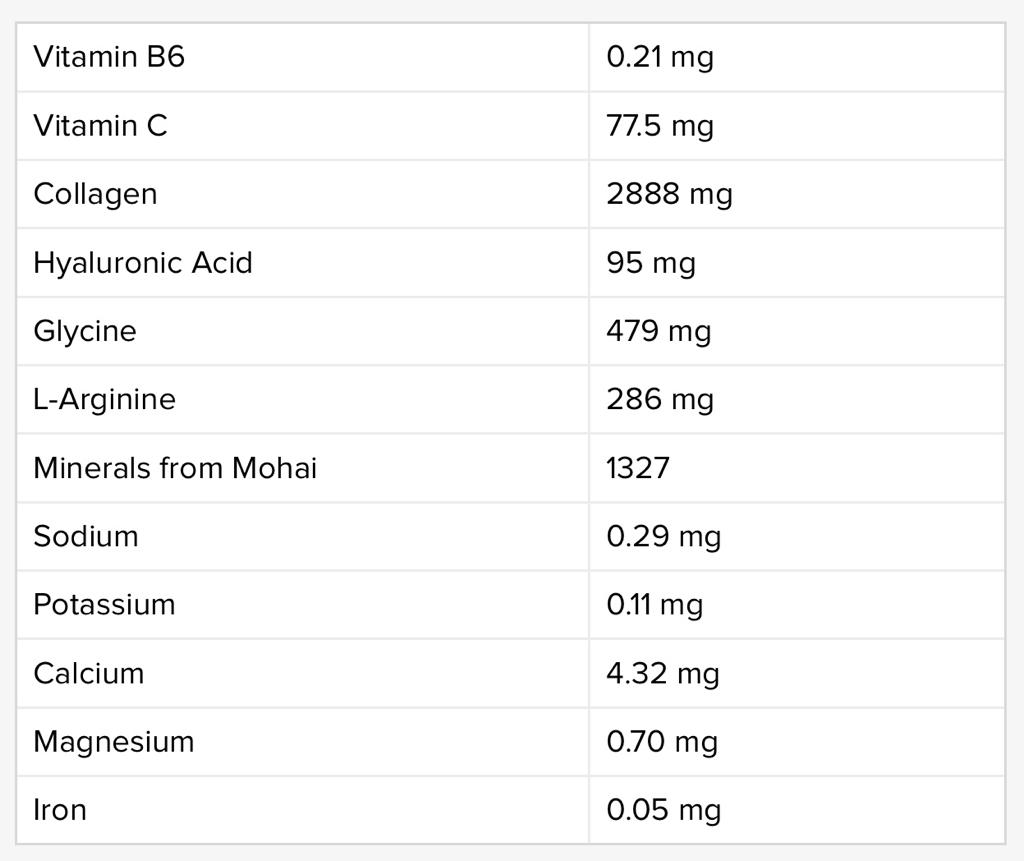Image resolution: width=1024 pixels, height=861 pixels.
Task: Click the Magnesium row label
Action: [x=113, y=742]
